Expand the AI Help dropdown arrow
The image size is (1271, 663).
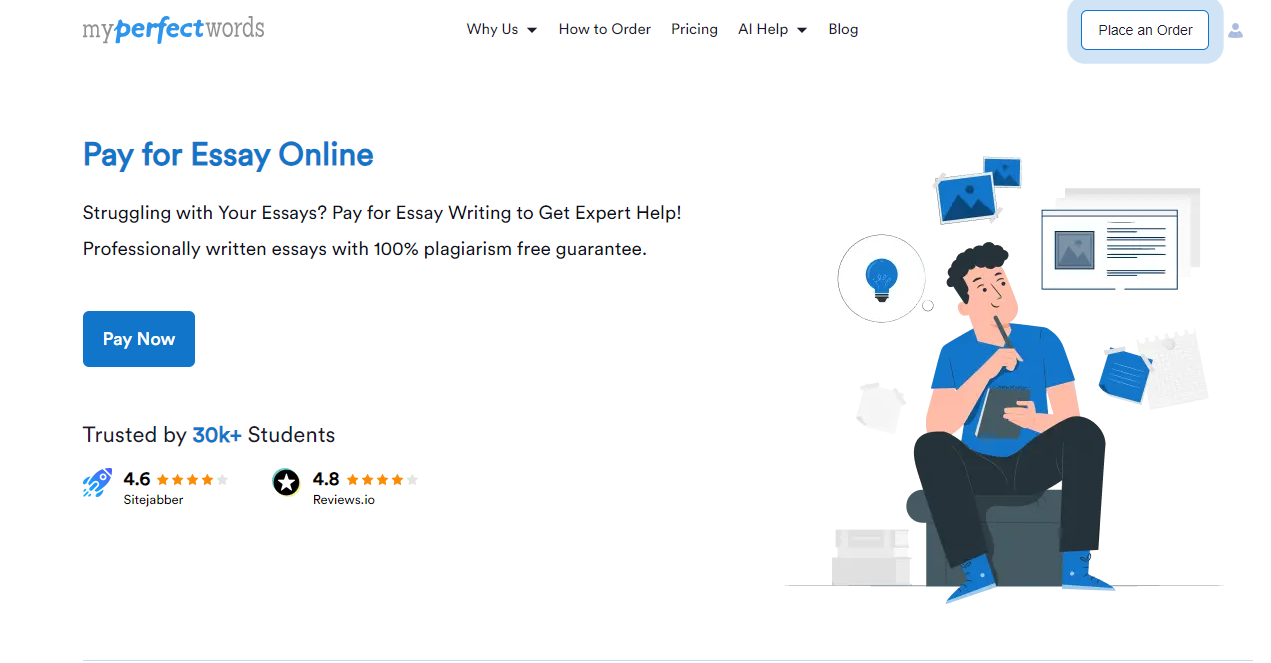(x=802, y=30)
